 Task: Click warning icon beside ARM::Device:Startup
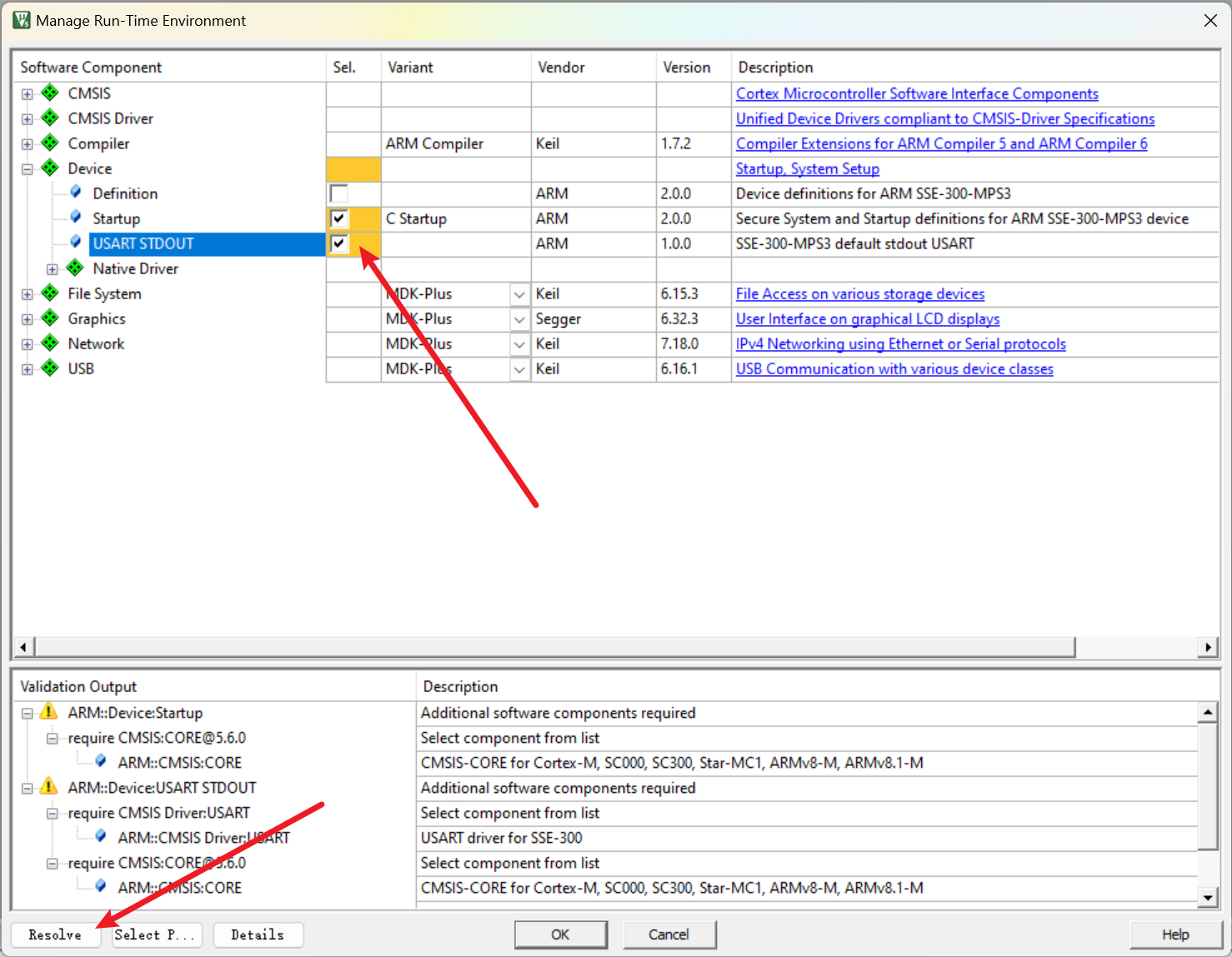(x=49, y=712)
